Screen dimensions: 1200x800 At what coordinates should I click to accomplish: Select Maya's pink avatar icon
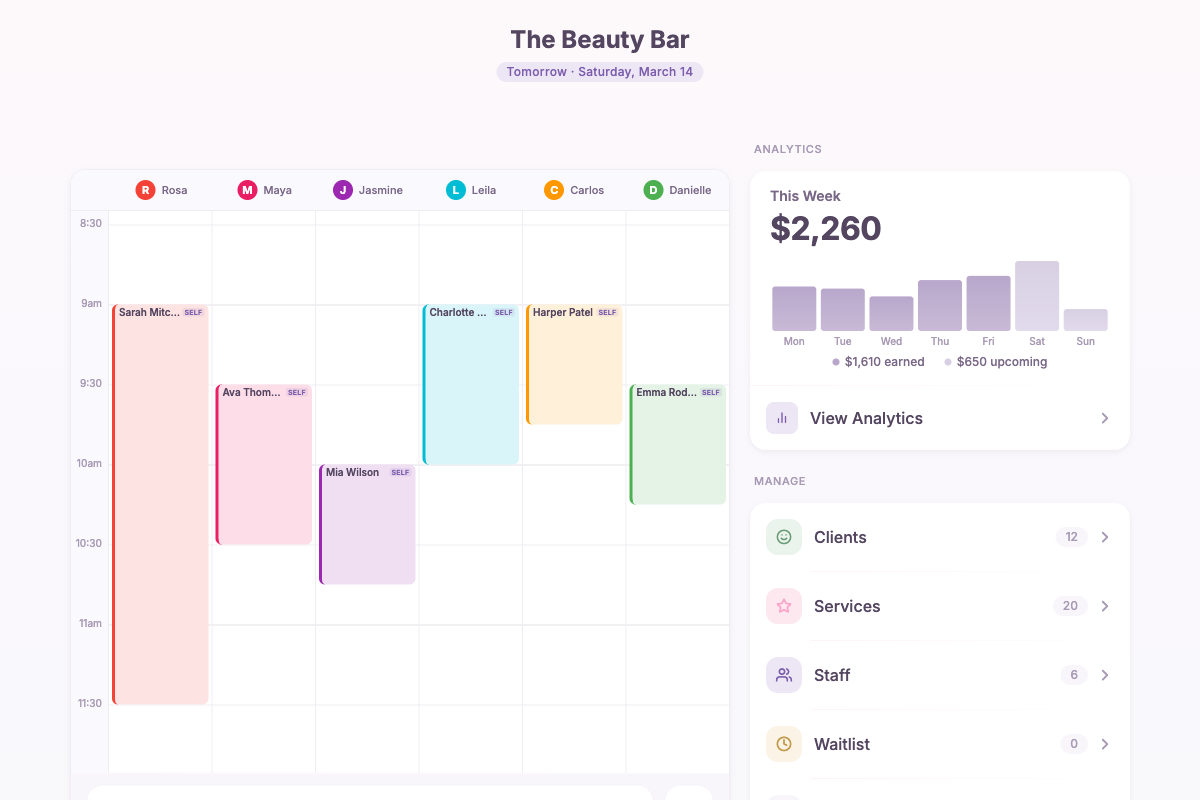click(x=246, y=190)
